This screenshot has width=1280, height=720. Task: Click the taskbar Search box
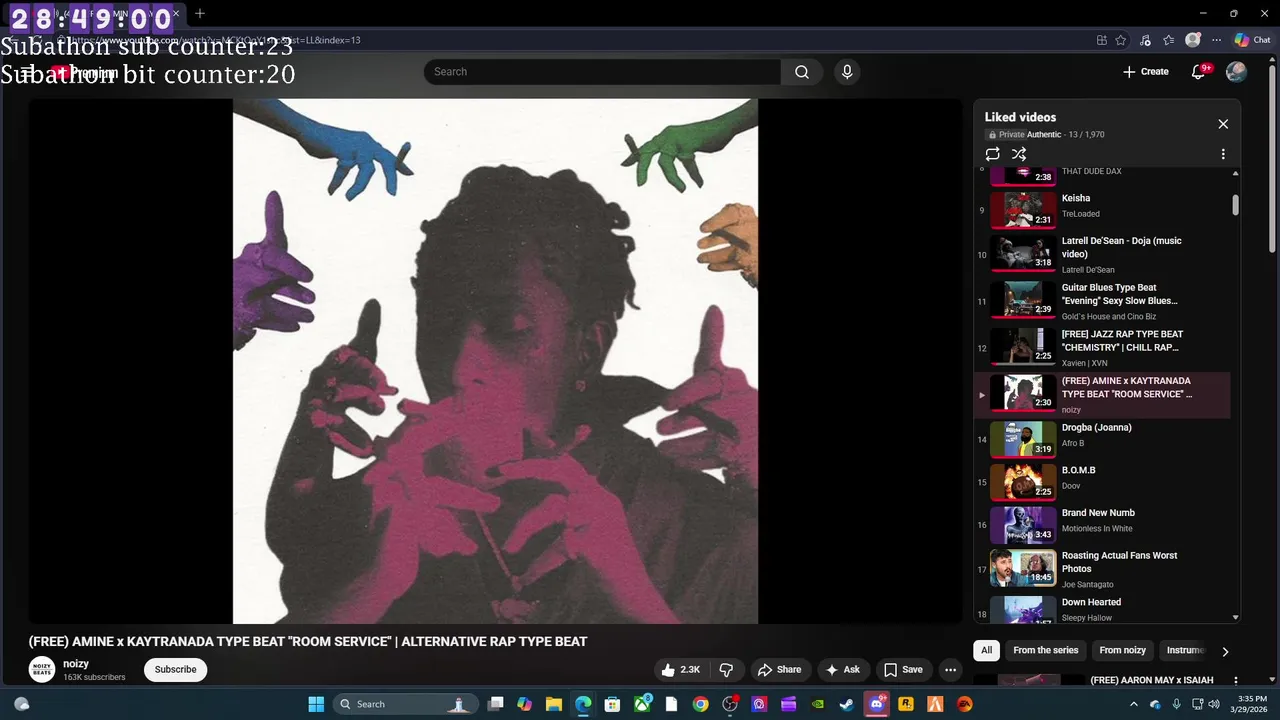tap(405, 704)
